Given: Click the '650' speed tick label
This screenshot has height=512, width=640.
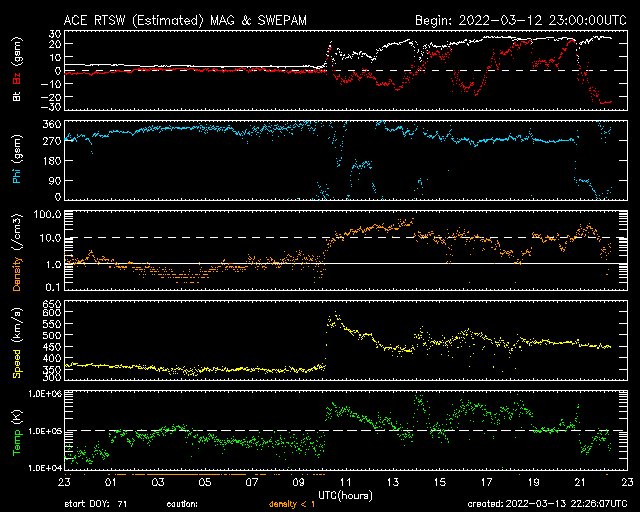Looking at the screenshot, I should point(52,304).
